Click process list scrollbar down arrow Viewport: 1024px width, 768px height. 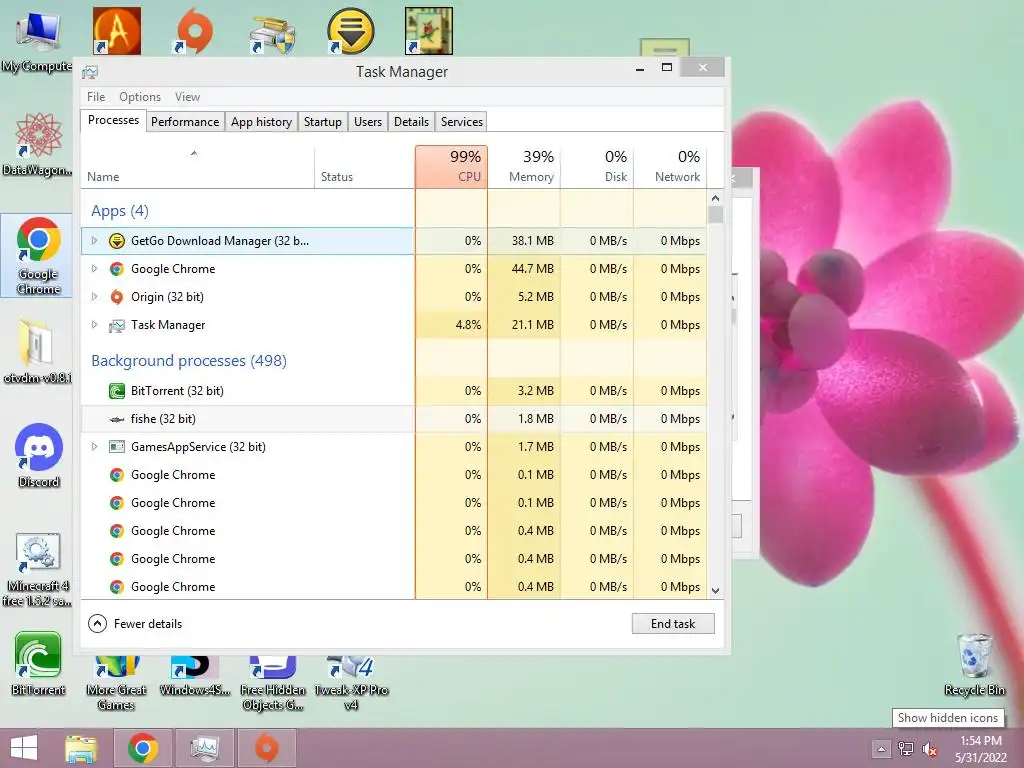715,590
